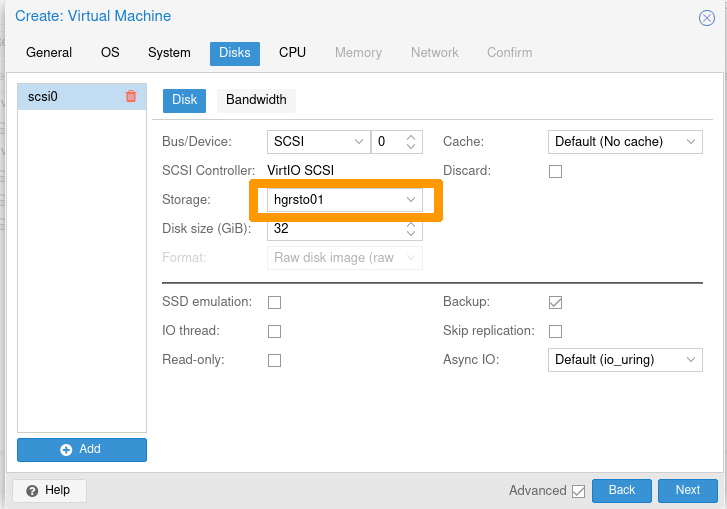This screenshot has height=509, width=727.
Task: Toggle SSD emulation checkbox
Action: coord(274,302)
